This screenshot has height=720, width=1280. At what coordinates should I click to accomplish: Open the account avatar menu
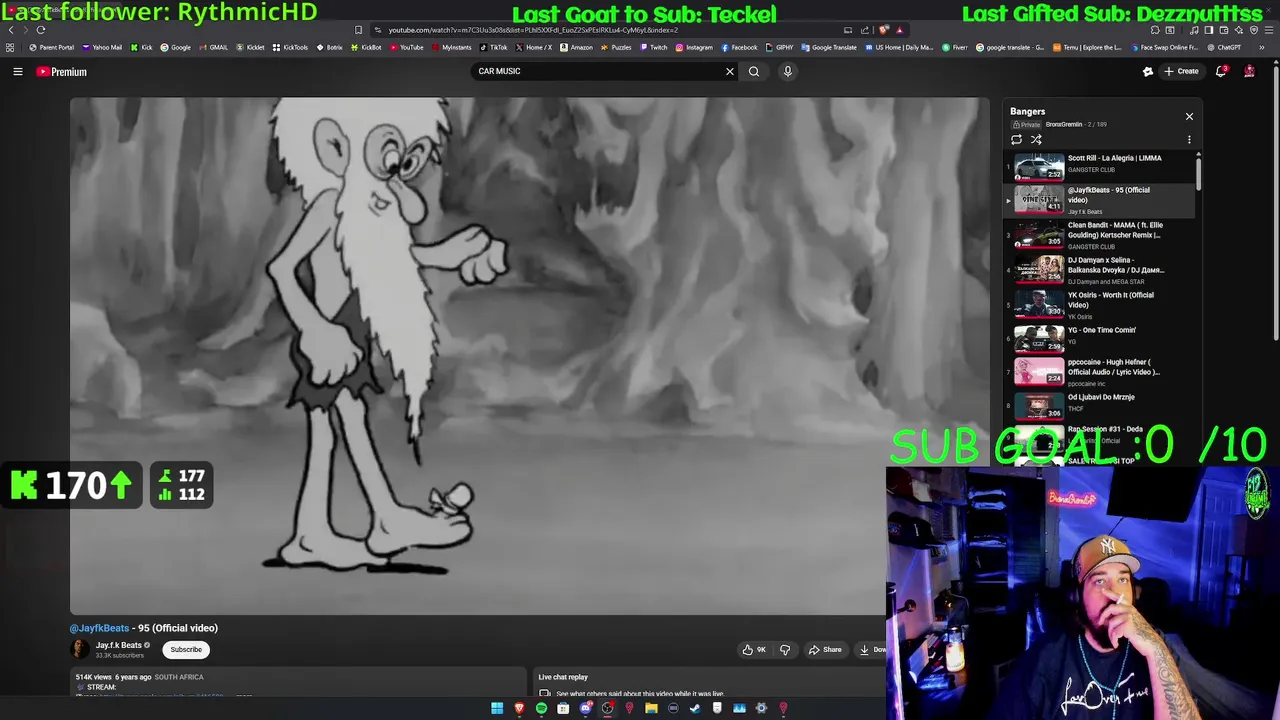1249,71
